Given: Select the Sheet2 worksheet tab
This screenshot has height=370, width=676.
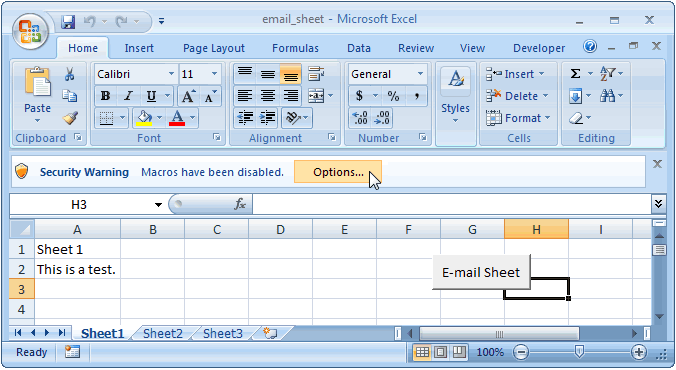Looking at the screenshot, I should pyautogui.click(x=163, y=333).
